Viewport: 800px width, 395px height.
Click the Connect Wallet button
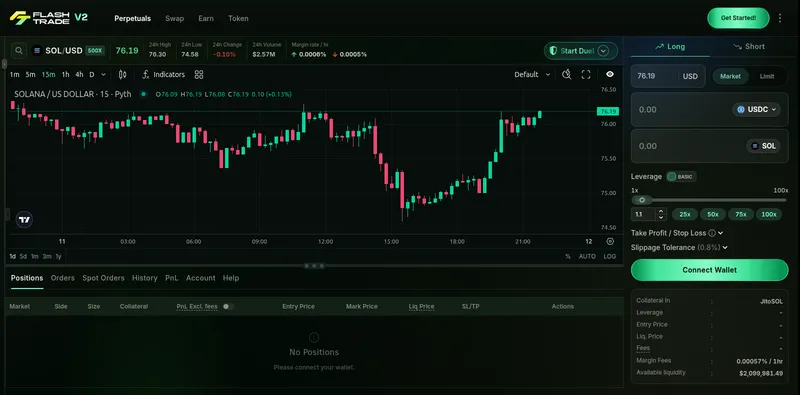710,270
